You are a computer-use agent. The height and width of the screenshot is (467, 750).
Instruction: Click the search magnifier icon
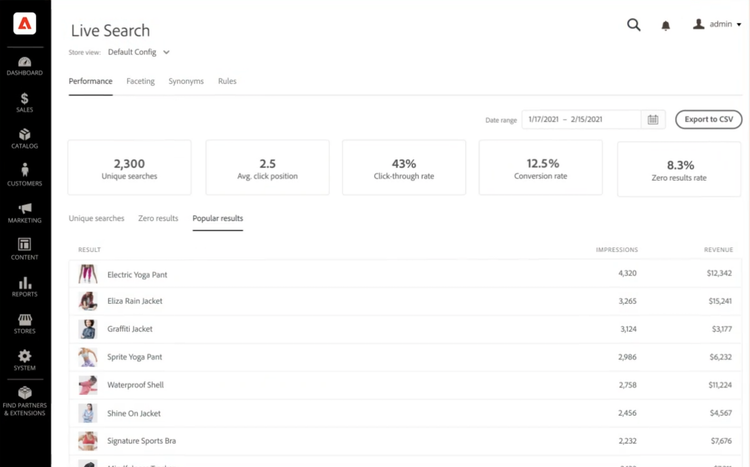tap(633, 26)
